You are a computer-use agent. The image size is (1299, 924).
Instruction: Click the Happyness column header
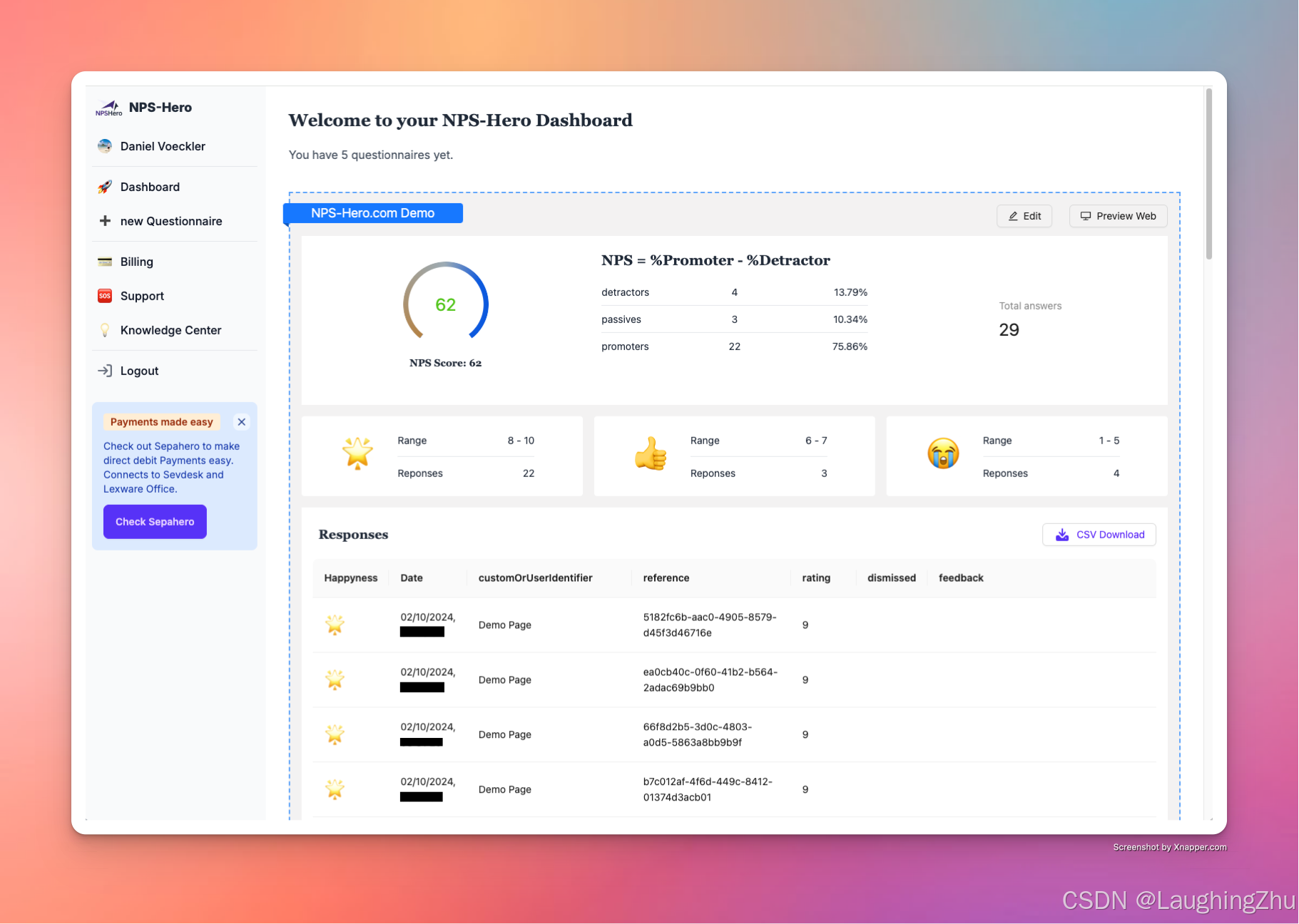pyautogui.click(x=351, y=578)
